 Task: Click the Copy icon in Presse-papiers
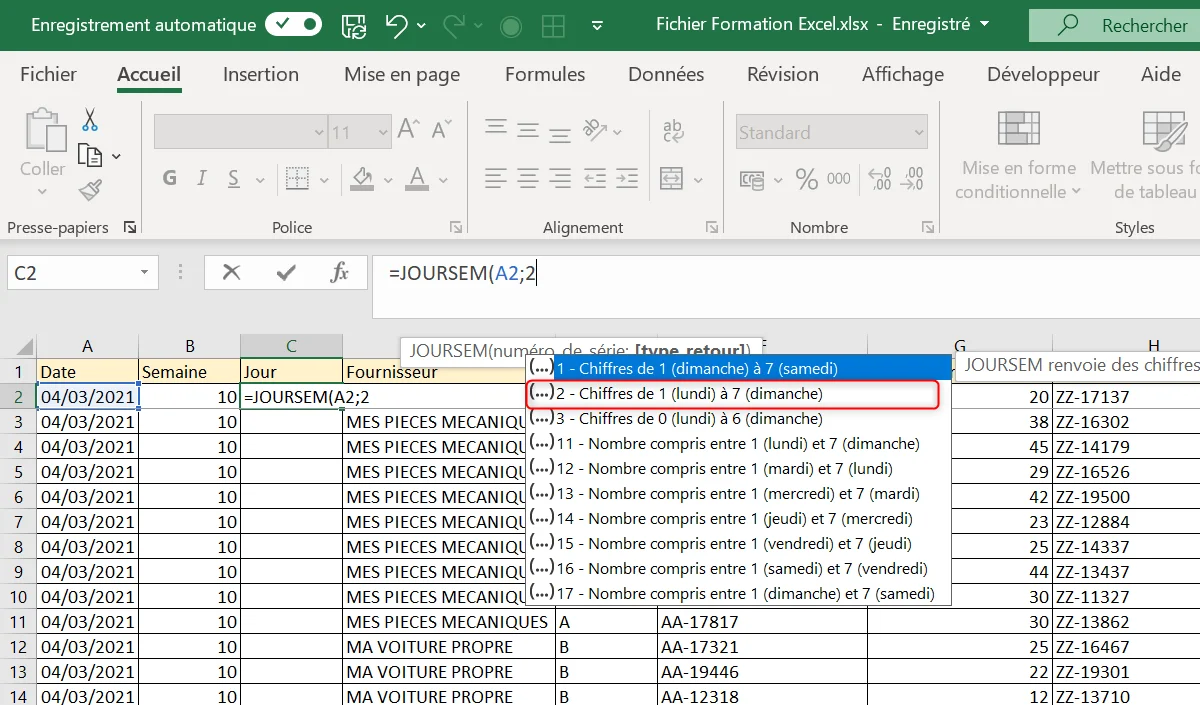click(x=90, y=155)
